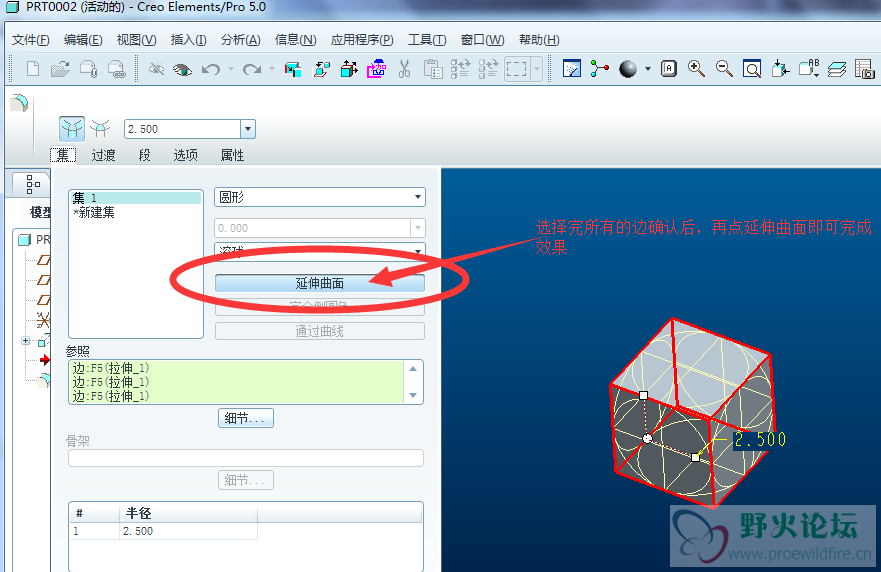Select 集 1 in the set list
Image resolution: width=881 pixels, height=572 pixels.
click(x=135, y=198)
